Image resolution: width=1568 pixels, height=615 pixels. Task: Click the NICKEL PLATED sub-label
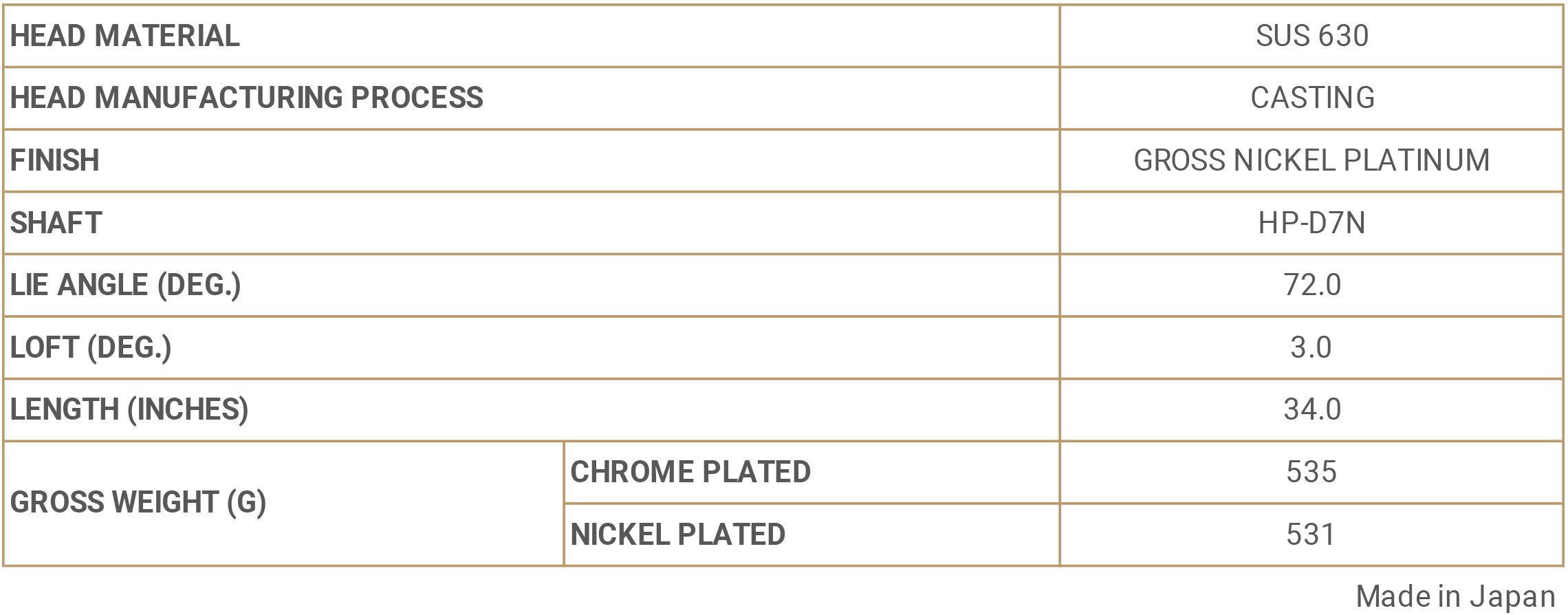tap(677, 535)
